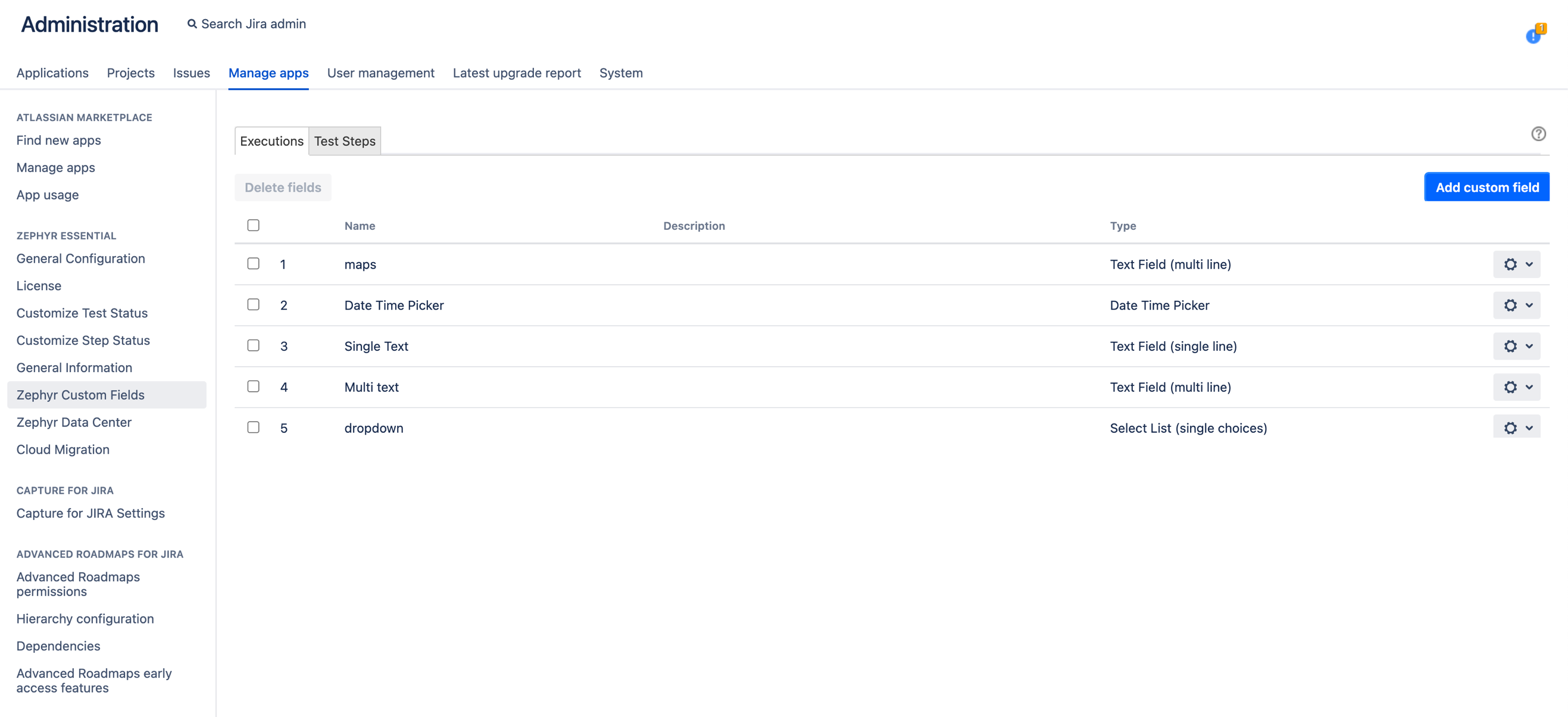Viewport: 1568px width, 717px height.
Task: Open the gear settings icon for maps row
Action: pyautogui.click(x=1510, y=264)
